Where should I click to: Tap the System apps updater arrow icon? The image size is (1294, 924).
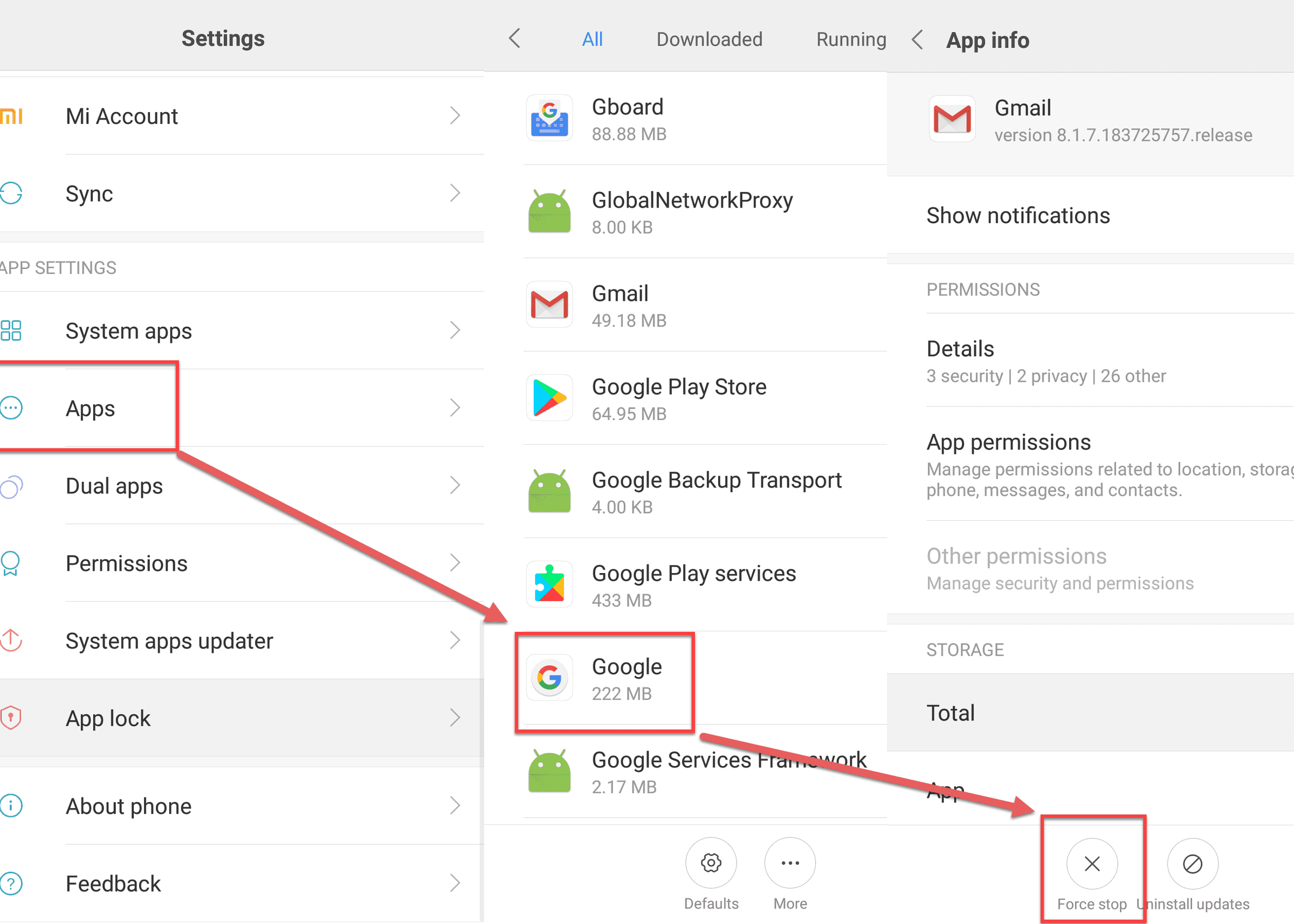tap(11, 640)
